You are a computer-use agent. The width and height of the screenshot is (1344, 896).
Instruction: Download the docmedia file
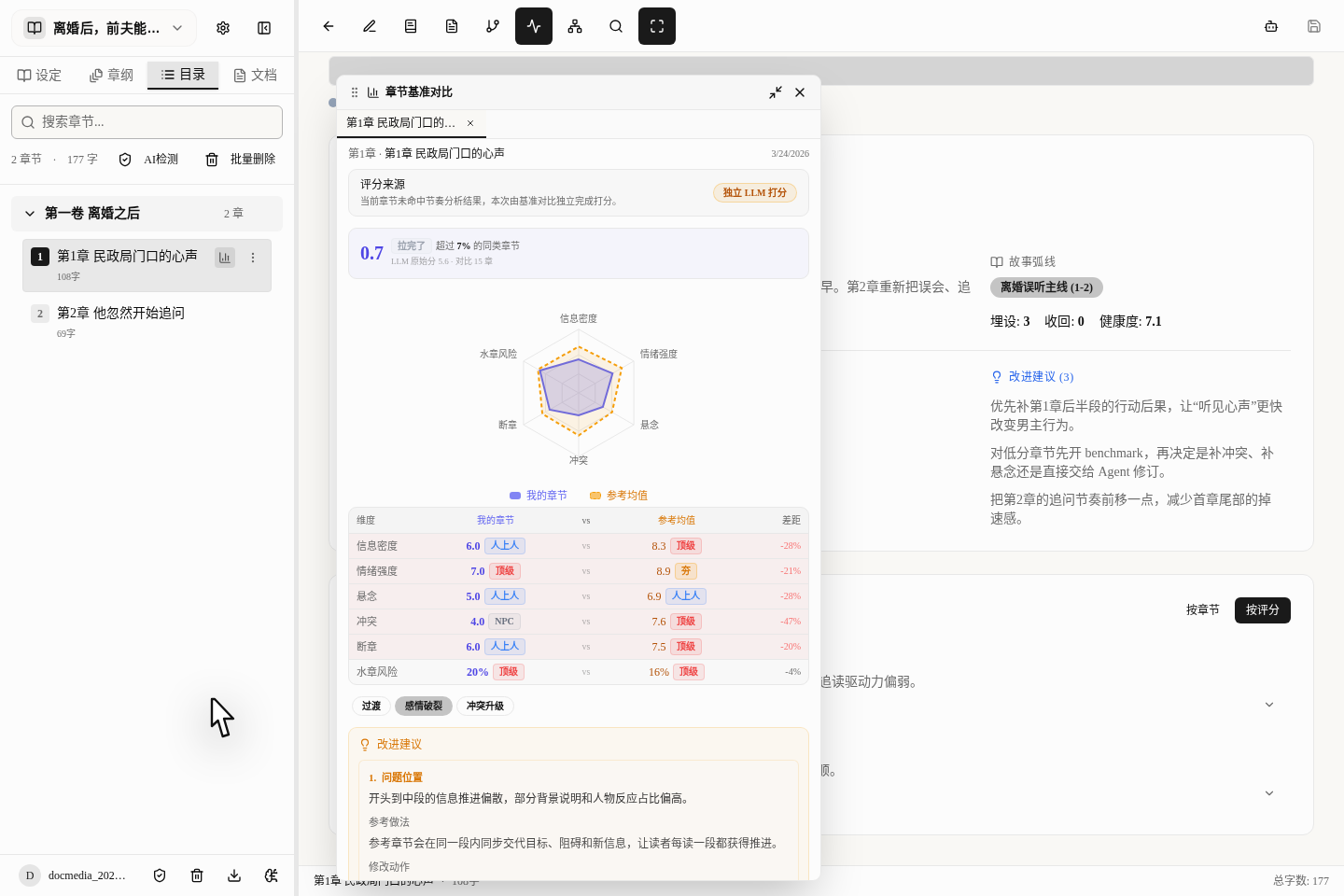(233, 875)
